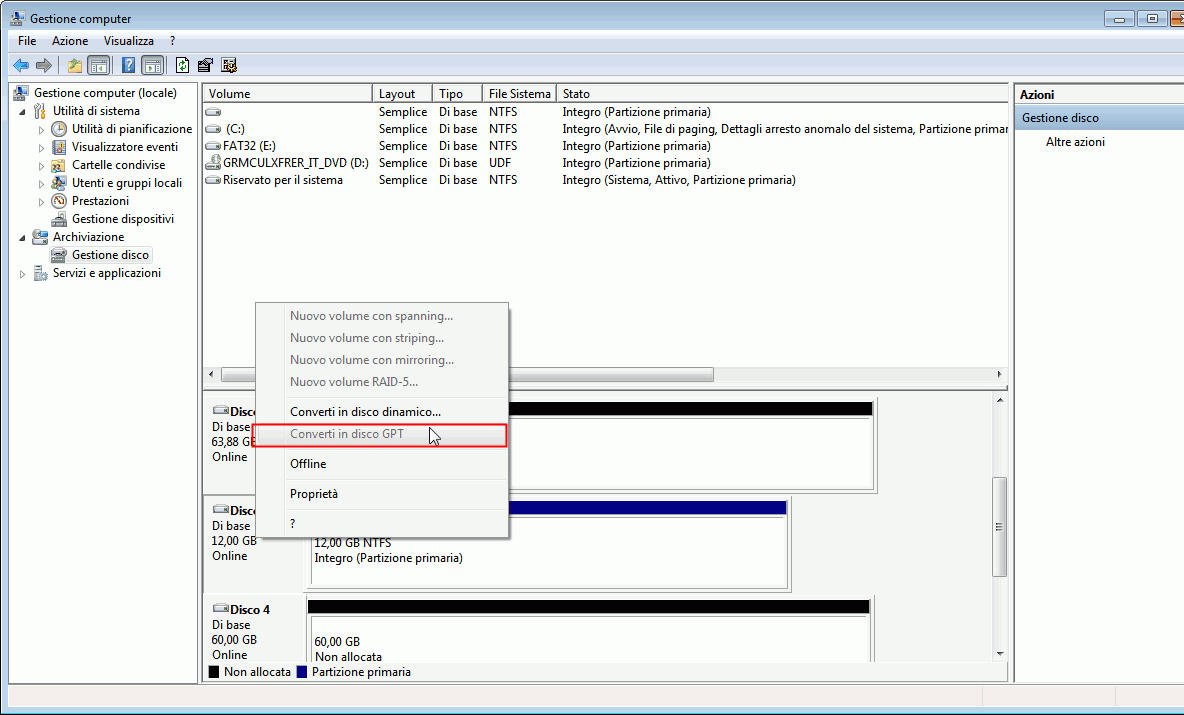Click UDF file system cell

pos(500,162)
